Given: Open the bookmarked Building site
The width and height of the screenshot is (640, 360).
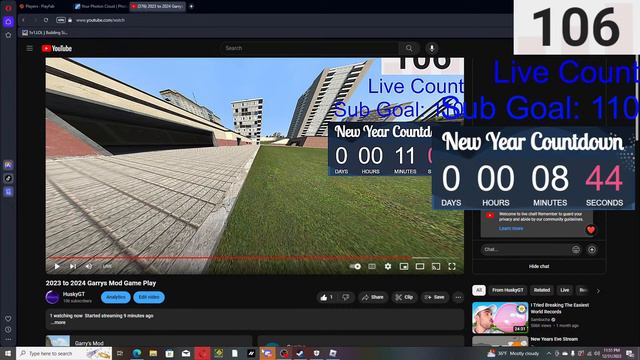Looking at the screenshot, I should [45, 33].
